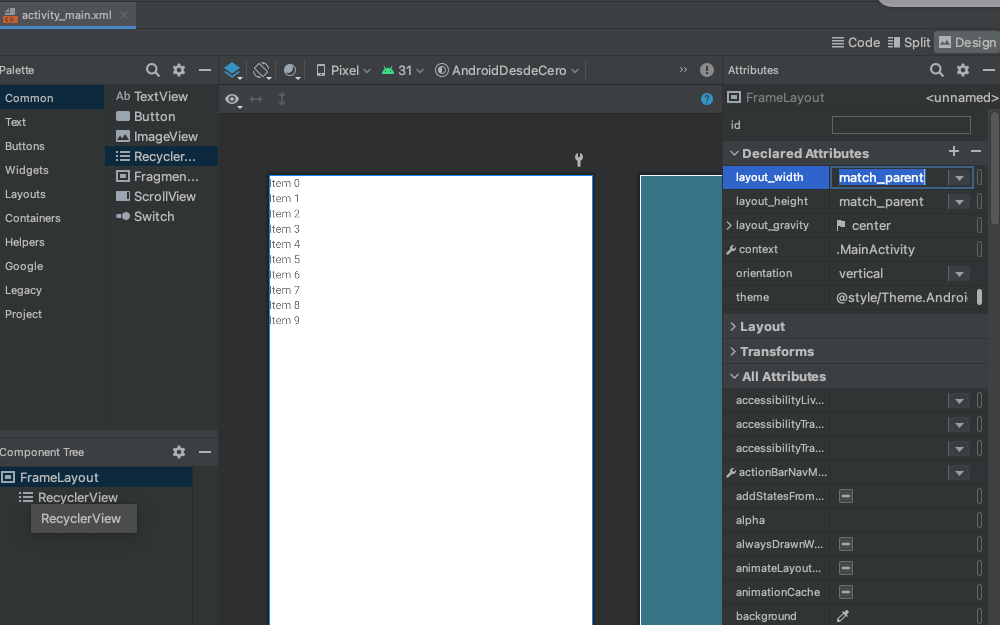Toggle night mode icon in toolbar
The height and width of the screenshot is (625, 1000).
(x=291, y=70)
